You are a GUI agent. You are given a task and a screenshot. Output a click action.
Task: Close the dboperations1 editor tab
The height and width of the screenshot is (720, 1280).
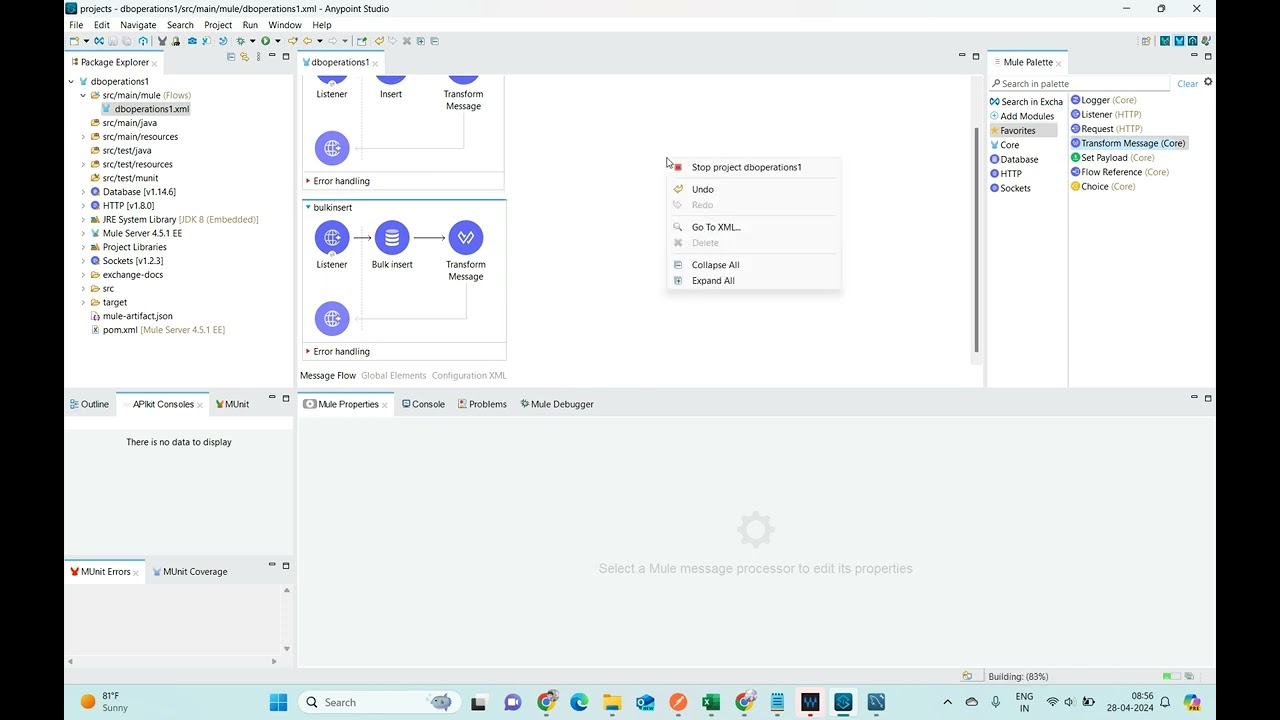click(x=376, y=63)
